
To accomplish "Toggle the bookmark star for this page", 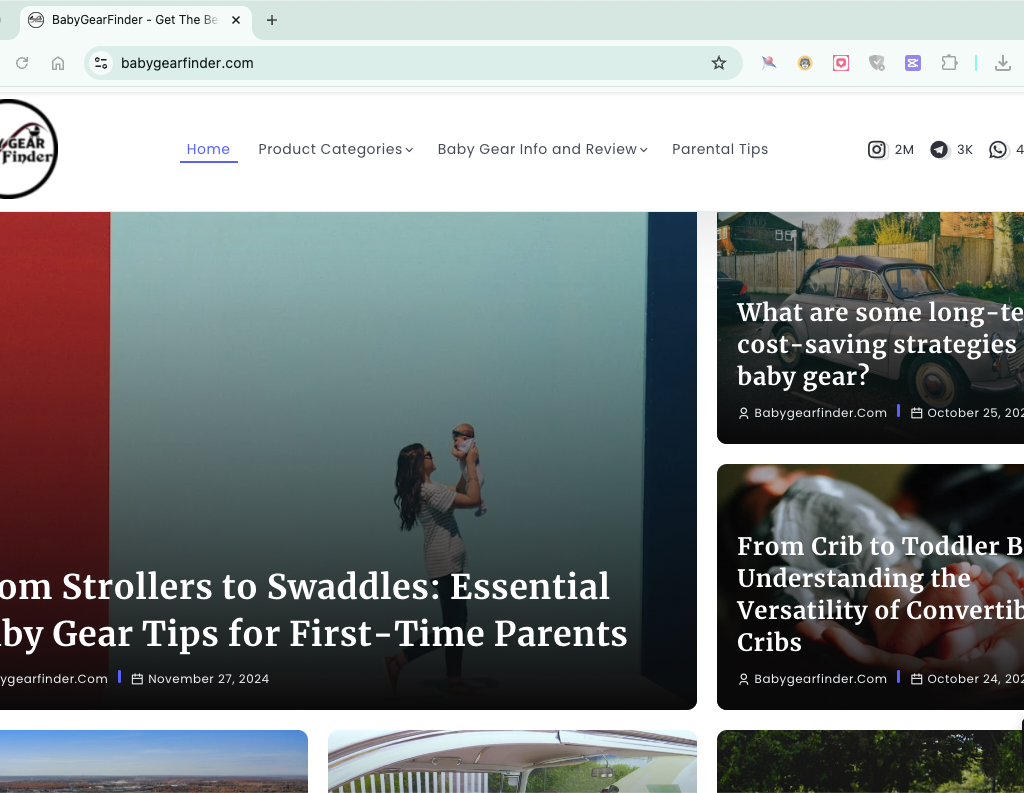I will click(718, 62).
